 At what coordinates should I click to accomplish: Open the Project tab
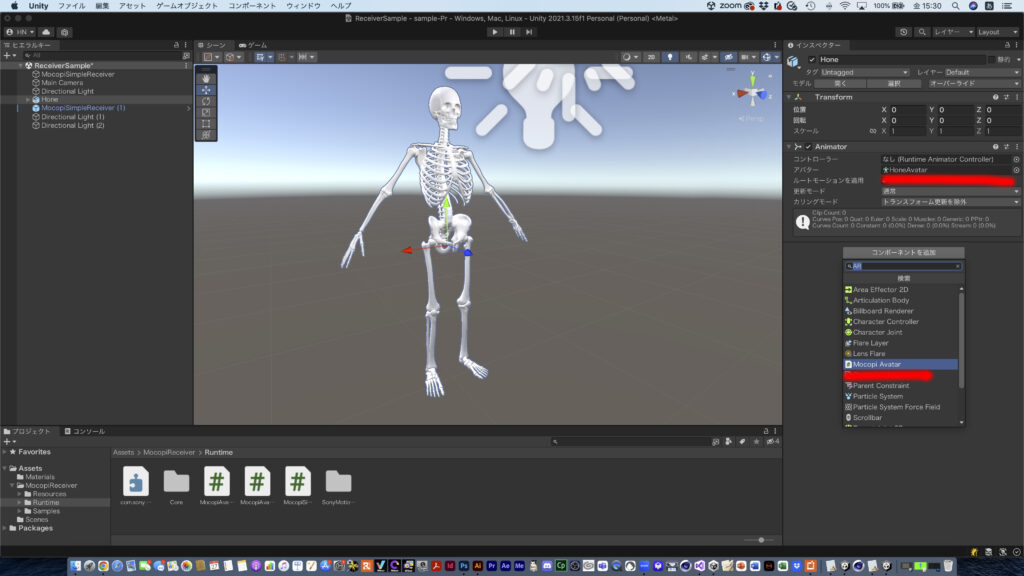(x=27, y=432)
